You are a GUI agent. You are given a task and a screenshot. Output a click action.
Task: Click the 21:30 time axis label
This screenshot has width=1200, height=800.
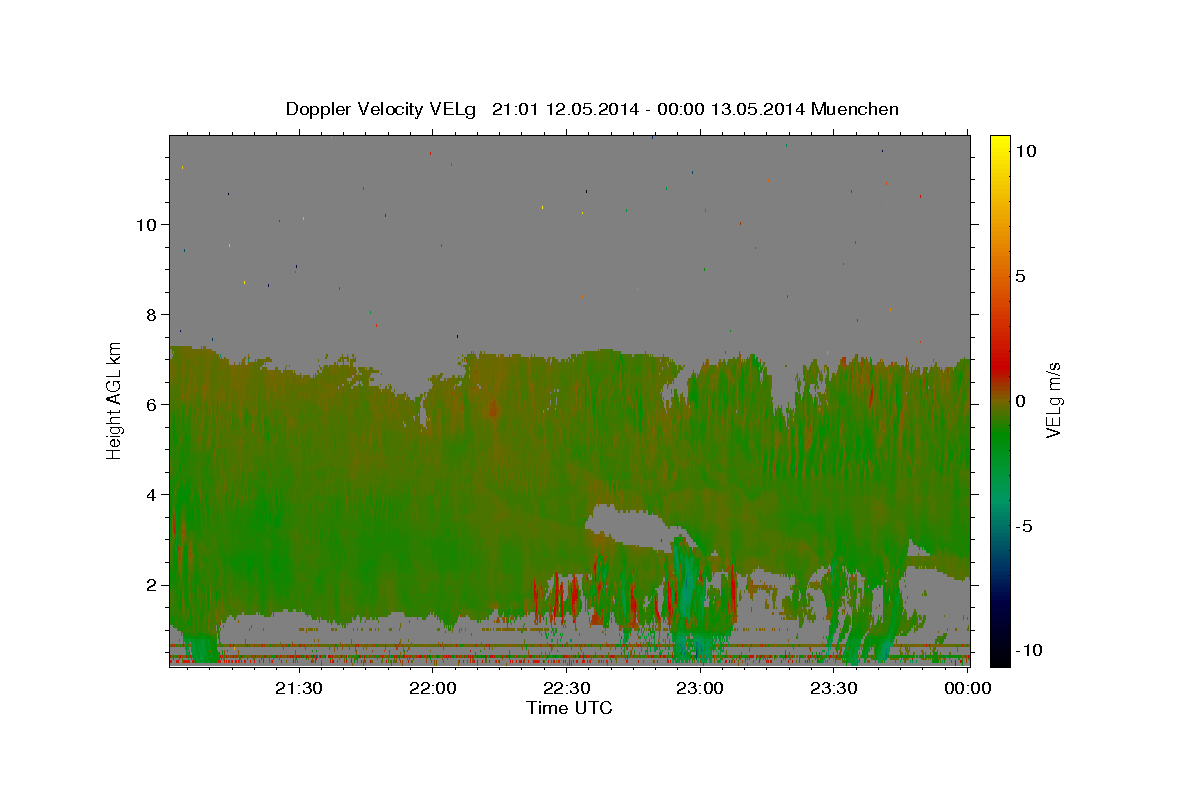pyautogui.click(x=298, y=688)
